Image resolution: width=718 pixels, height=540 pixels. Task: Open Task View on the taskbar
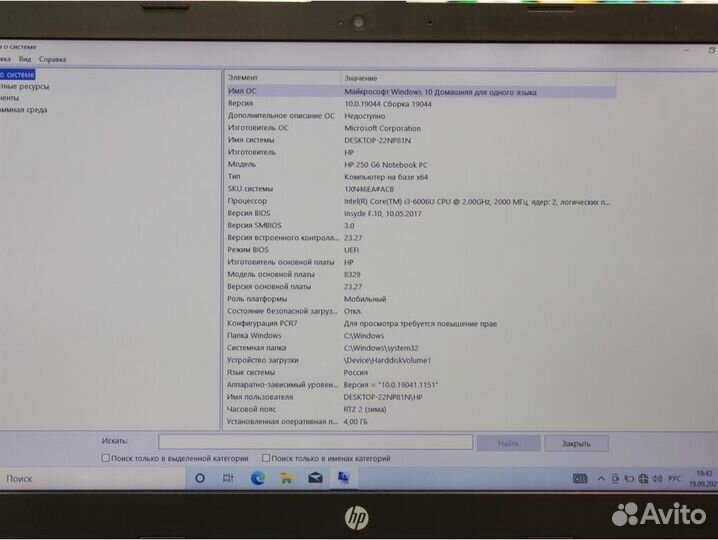(228, 478)
